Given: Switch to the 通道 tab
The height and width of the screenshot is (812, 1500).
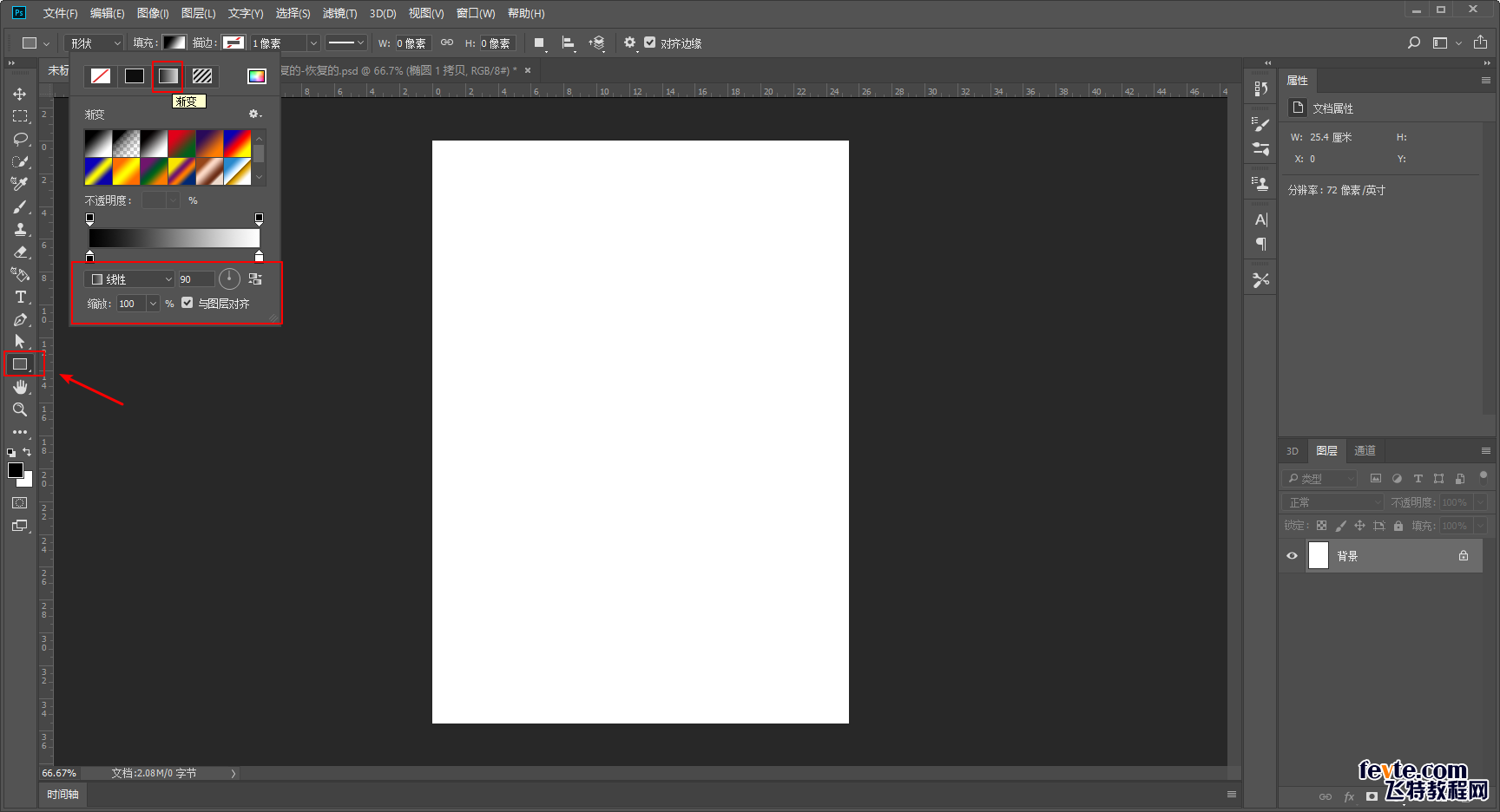Looking at the screenshot, I should 1365,450.
